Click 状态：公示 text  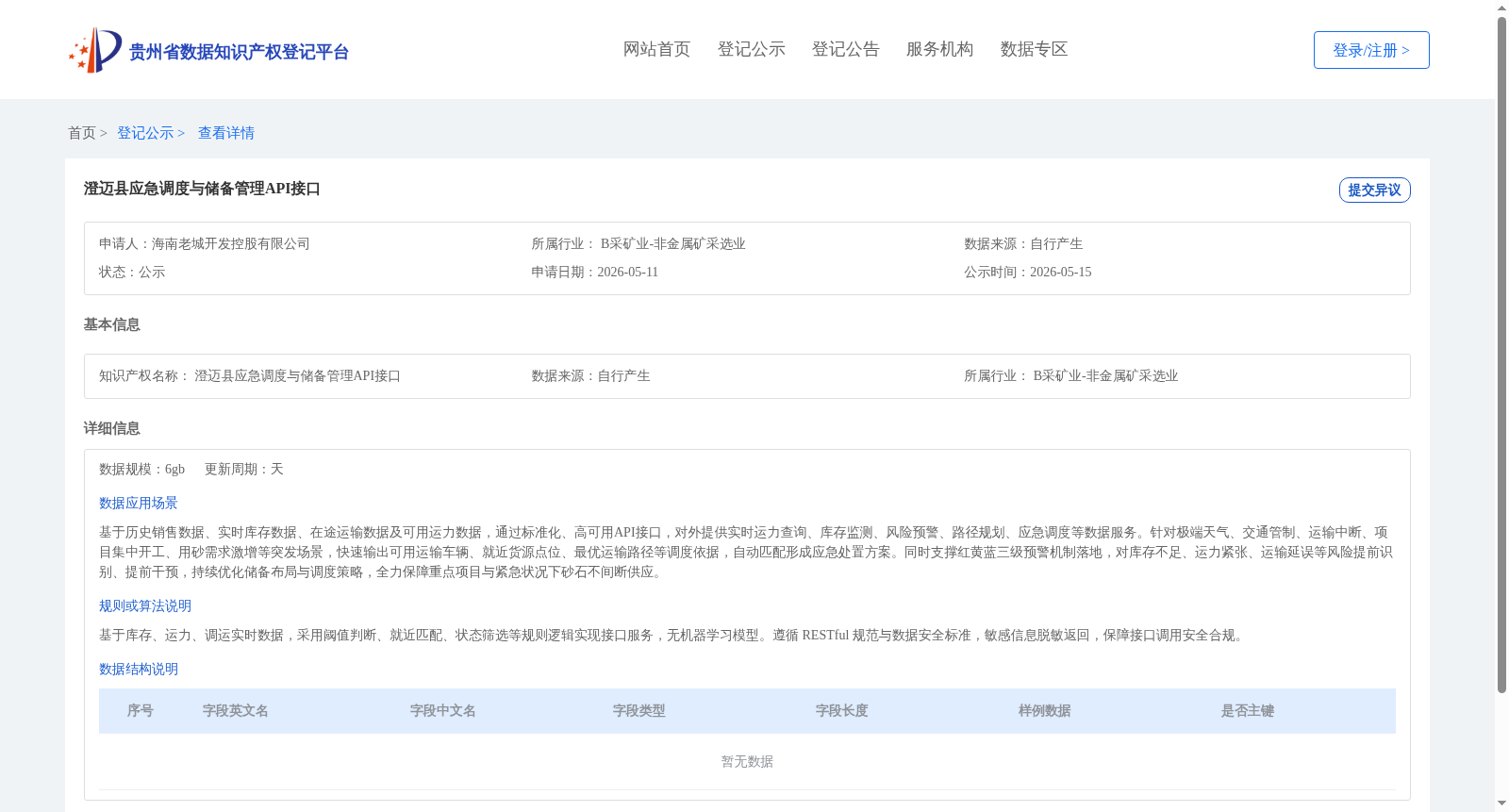(x=132, y=272)
